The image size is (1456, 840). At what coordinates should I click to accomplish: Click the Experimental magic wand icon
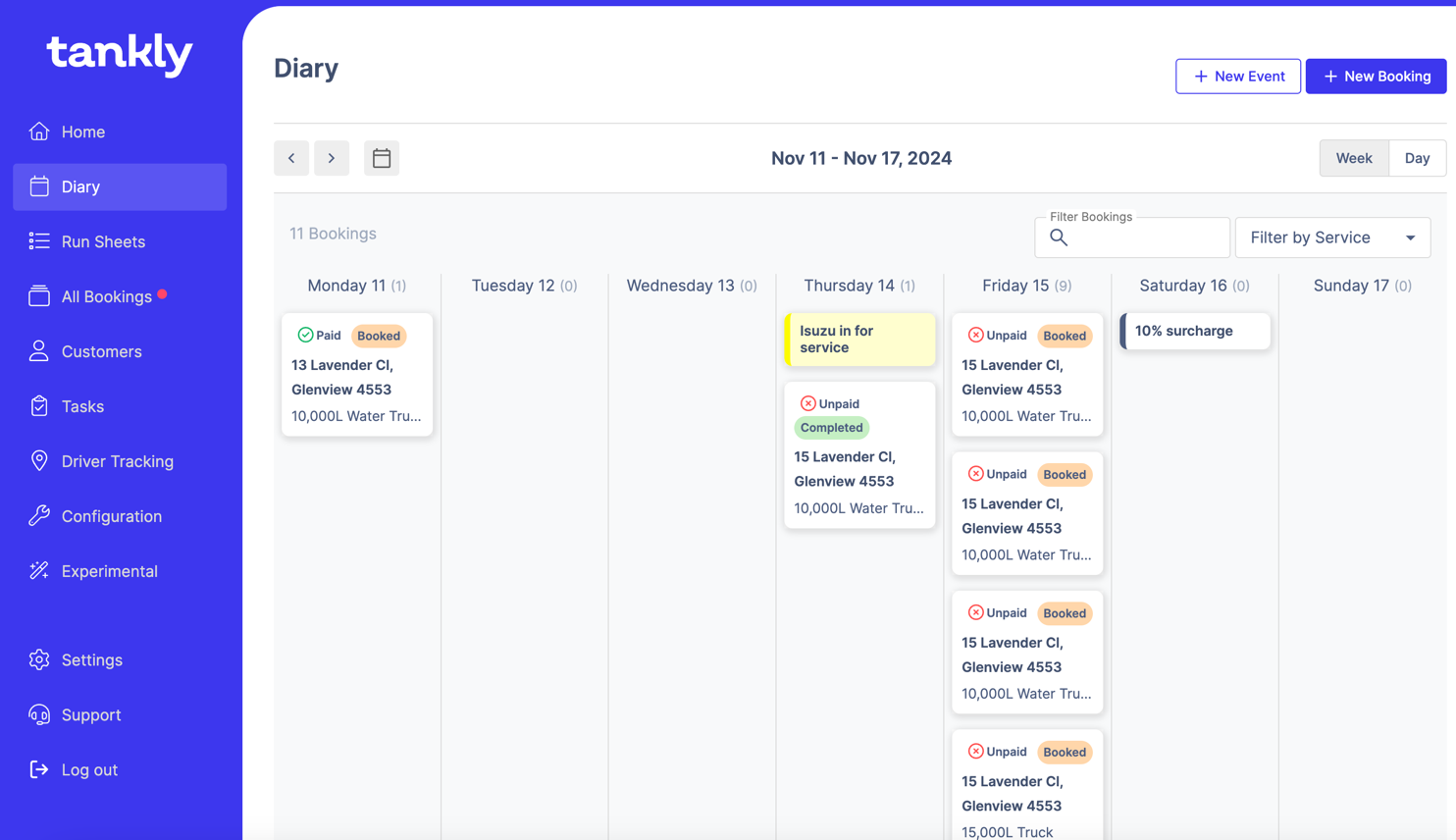pos(39,571)
